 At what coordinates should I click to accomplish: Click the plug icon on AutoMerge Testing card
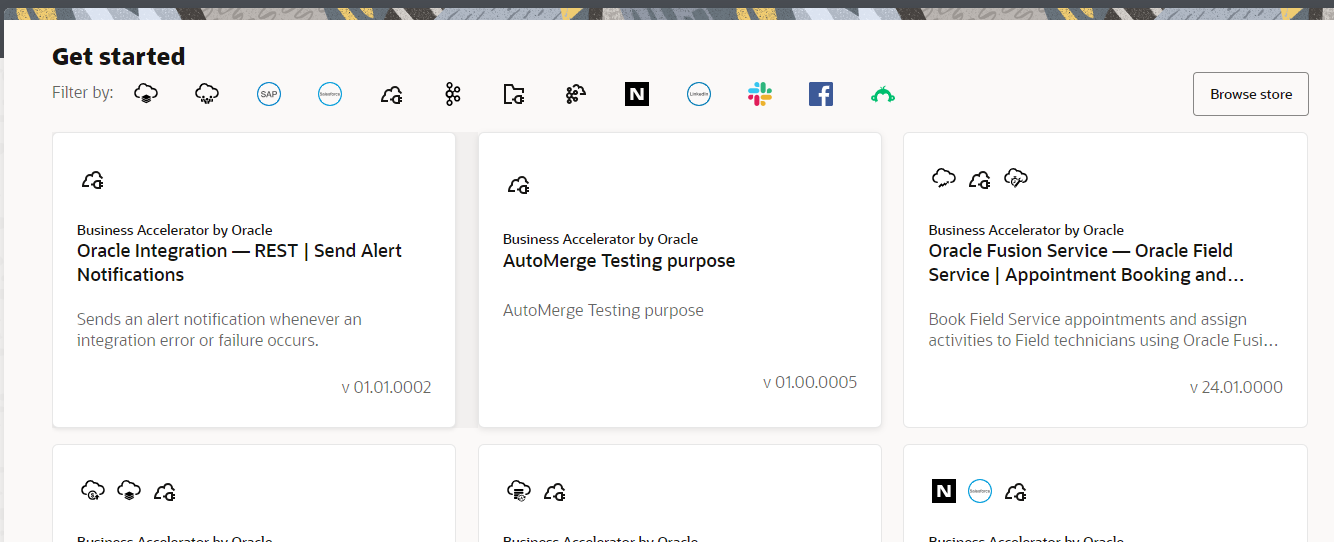coord(518,184)
